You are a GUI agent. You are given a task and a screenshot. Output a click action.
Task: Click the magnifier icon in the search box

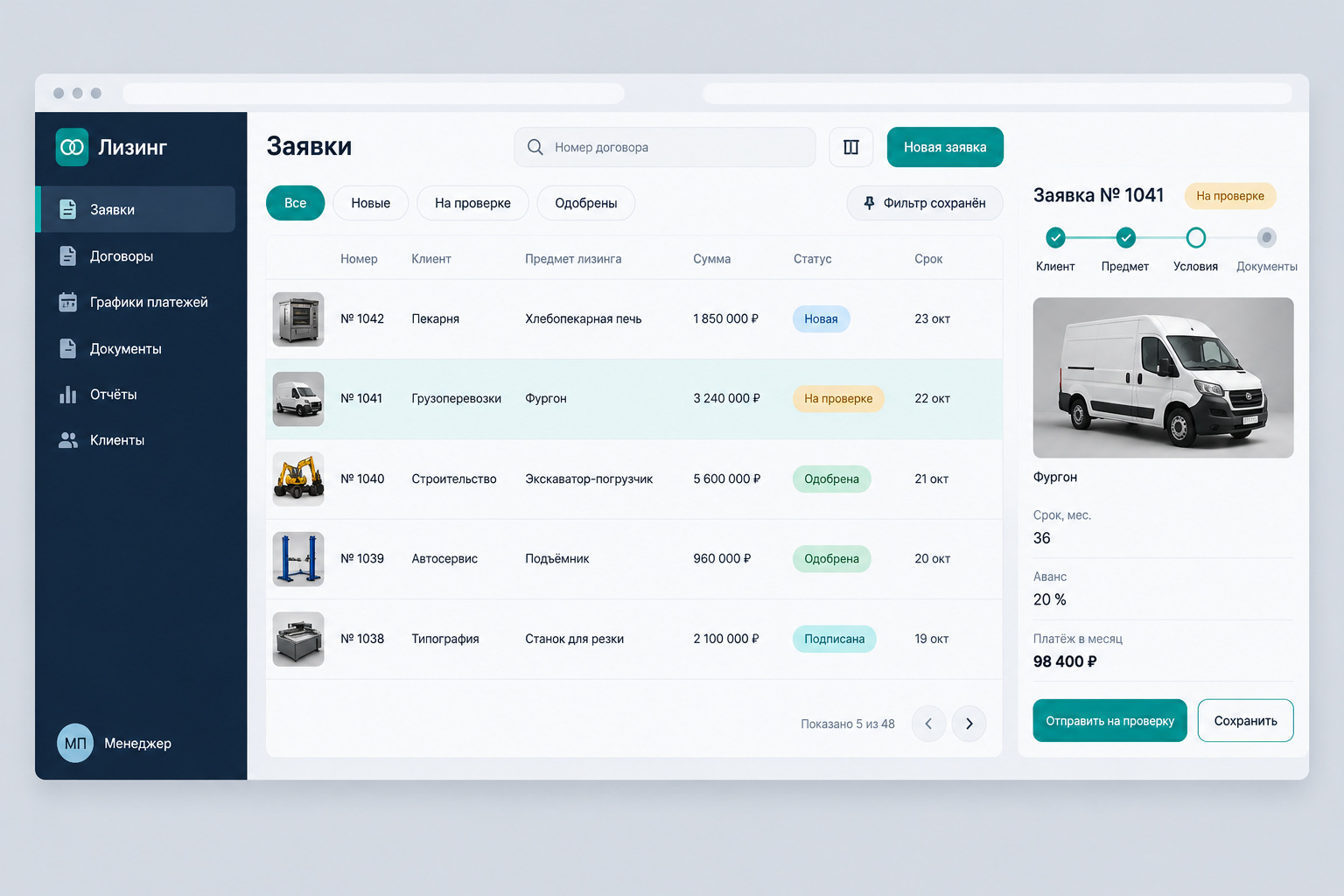point(535,147)
